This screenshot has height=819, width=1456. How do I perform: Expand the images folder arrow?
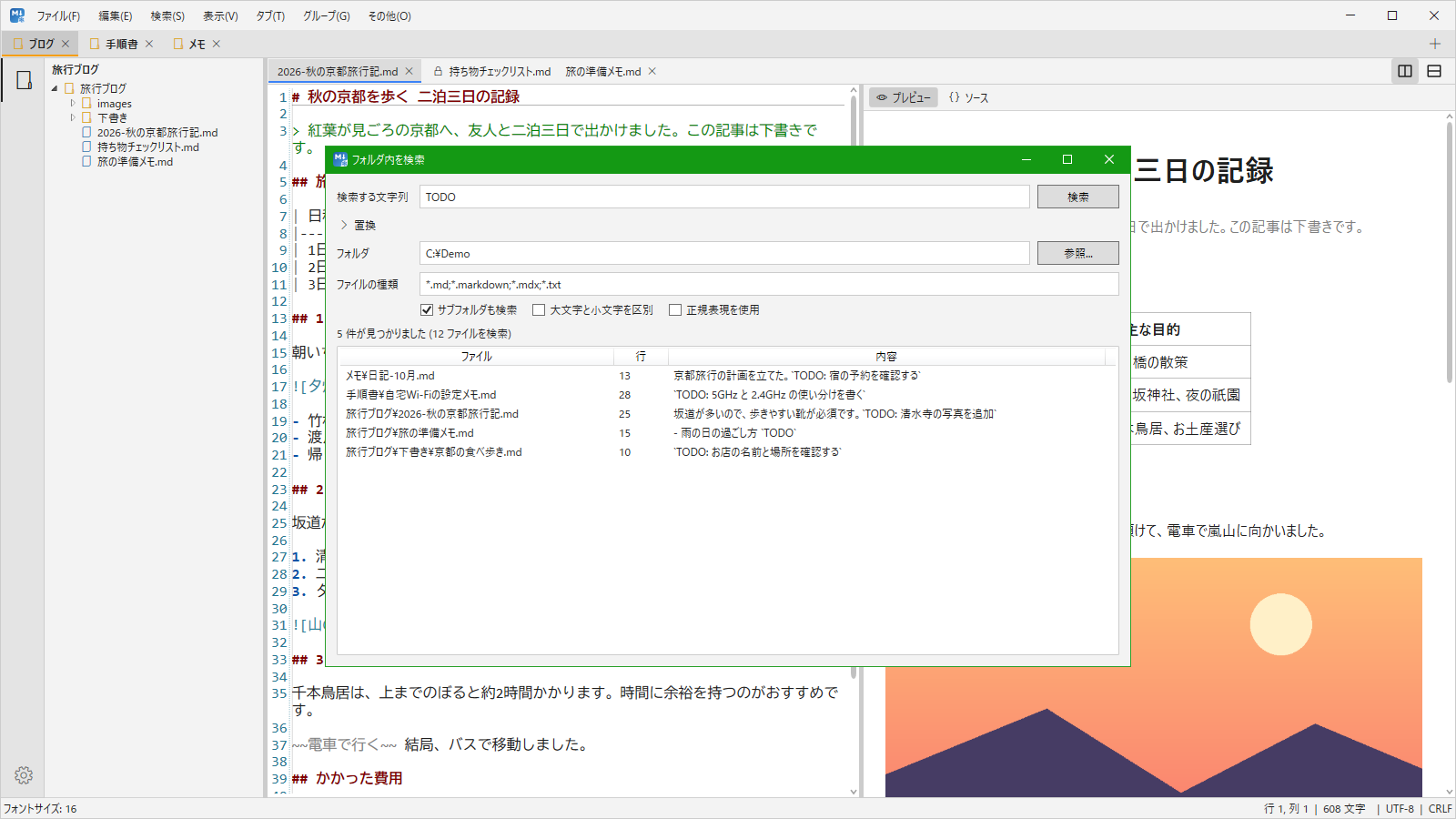tap(73, 104)
